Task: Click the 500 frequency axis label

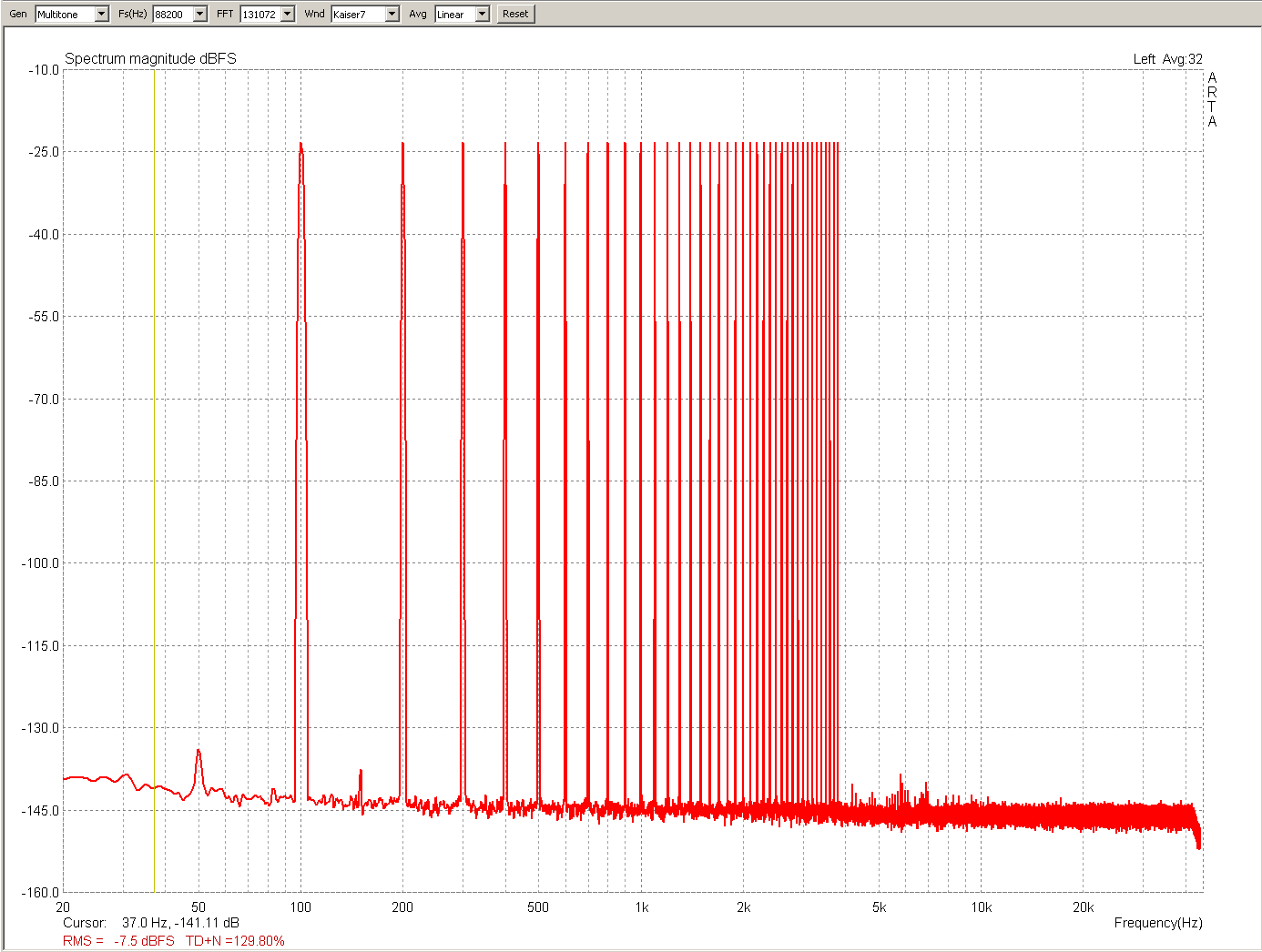Action: pos(538,907)
